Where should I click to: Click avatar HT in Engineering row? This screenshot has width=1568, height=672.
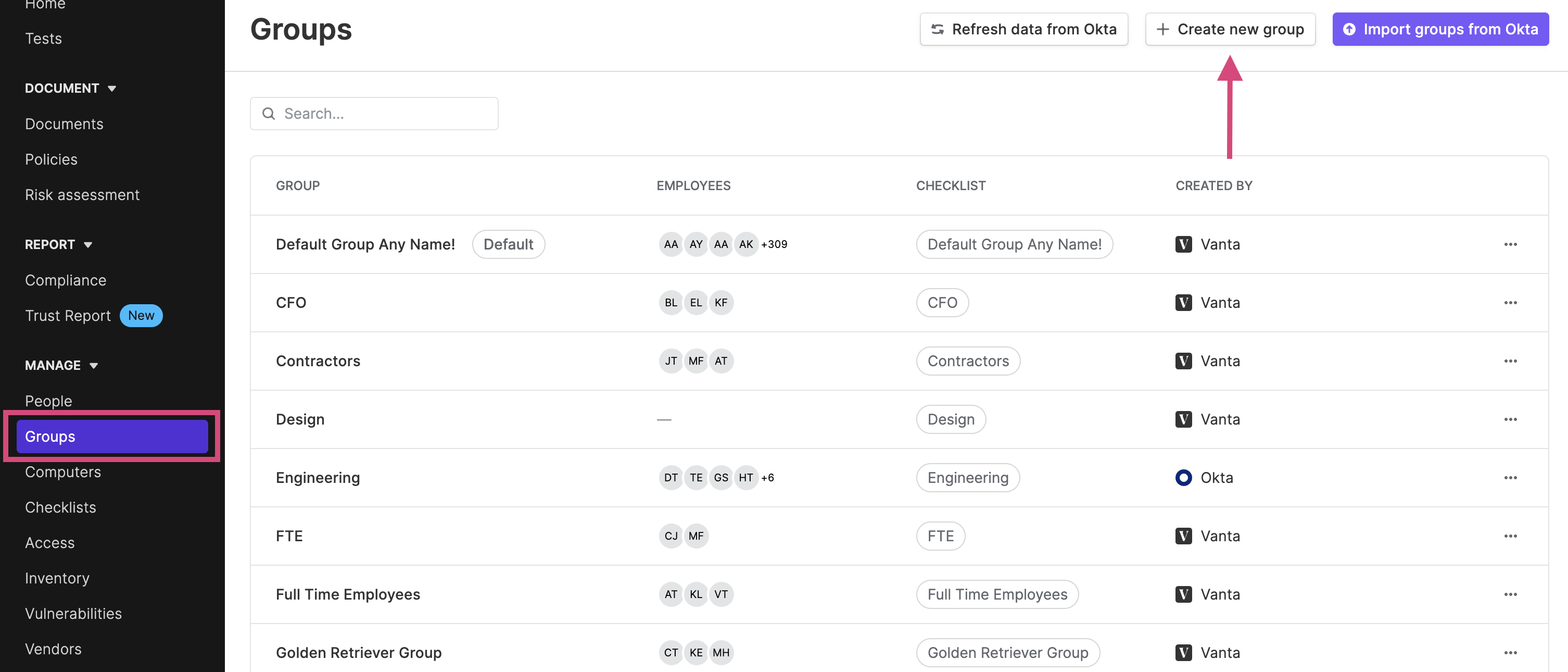tap(745, 478)
